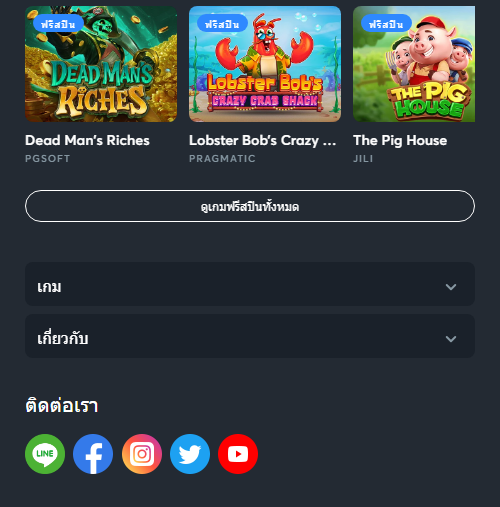Viewport: 500px width, 507px height.
Task: Open the เกม accordion row
Action: (250, 284)
